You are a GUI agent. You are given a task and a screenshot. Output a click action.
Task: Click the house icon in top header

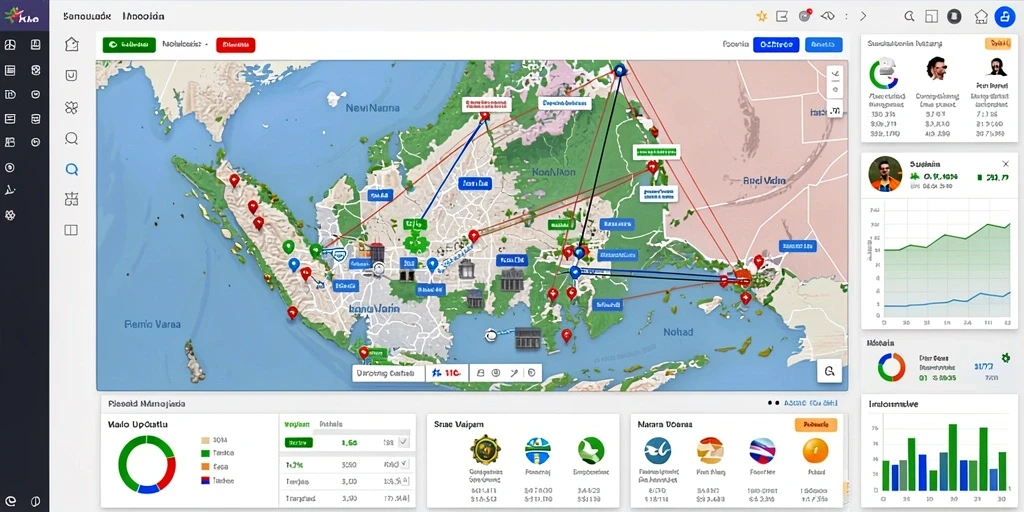[981, 16]
